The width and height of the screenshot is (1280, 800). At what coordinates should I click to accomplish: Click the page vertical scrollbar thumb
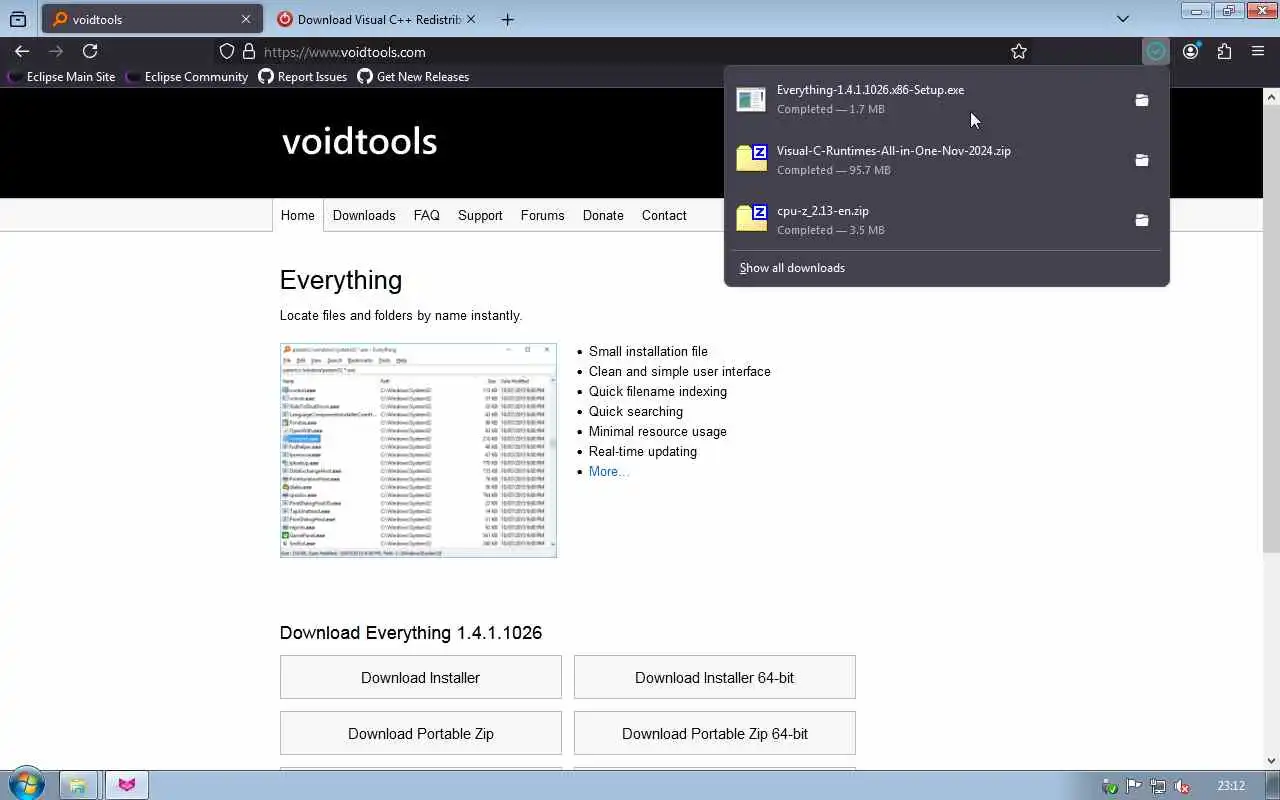[x=1271, y=330]
